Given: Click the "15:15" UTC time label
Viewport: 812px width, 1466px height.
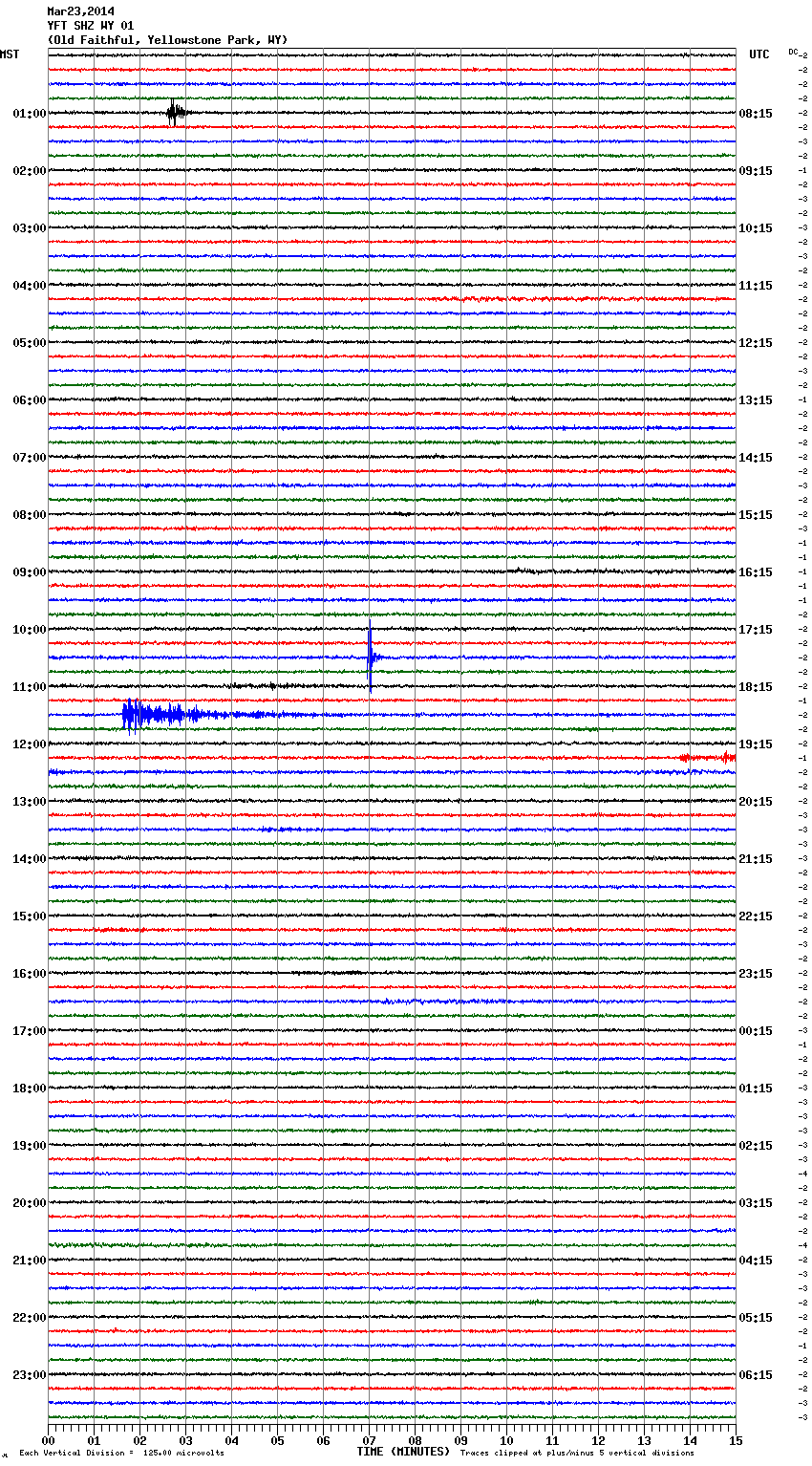Looking at the screenshot, I should tap(756, 515).
